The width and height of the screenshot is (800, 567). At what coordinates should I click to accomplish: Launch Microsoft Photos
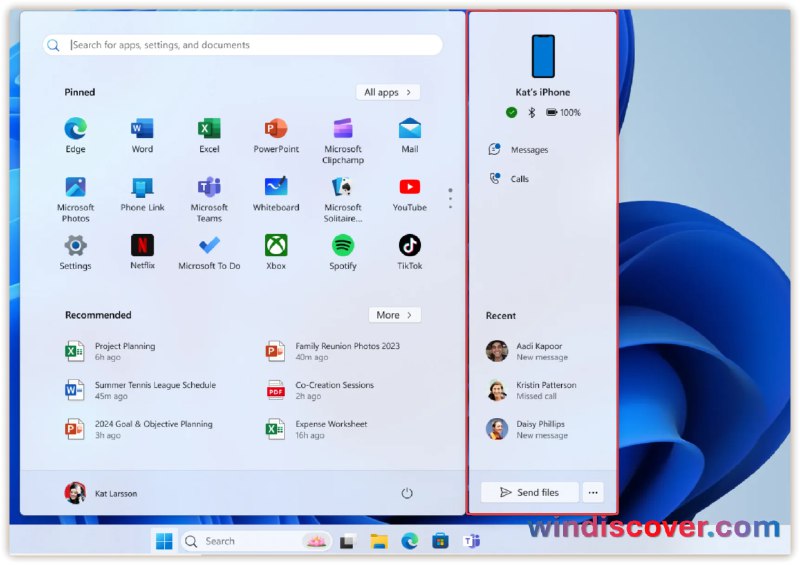point(76,199)
